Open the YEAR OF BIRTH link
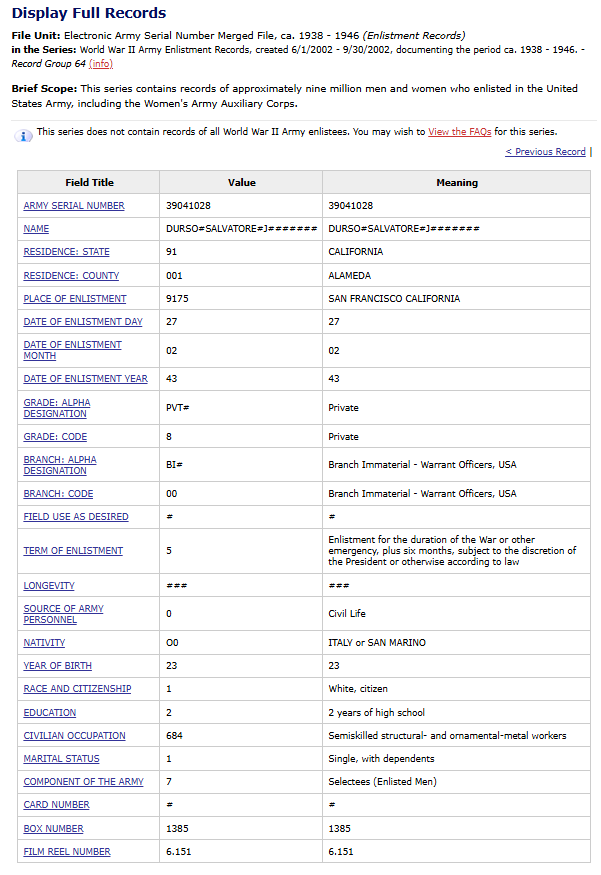601x875 pixels. point(57,666)
